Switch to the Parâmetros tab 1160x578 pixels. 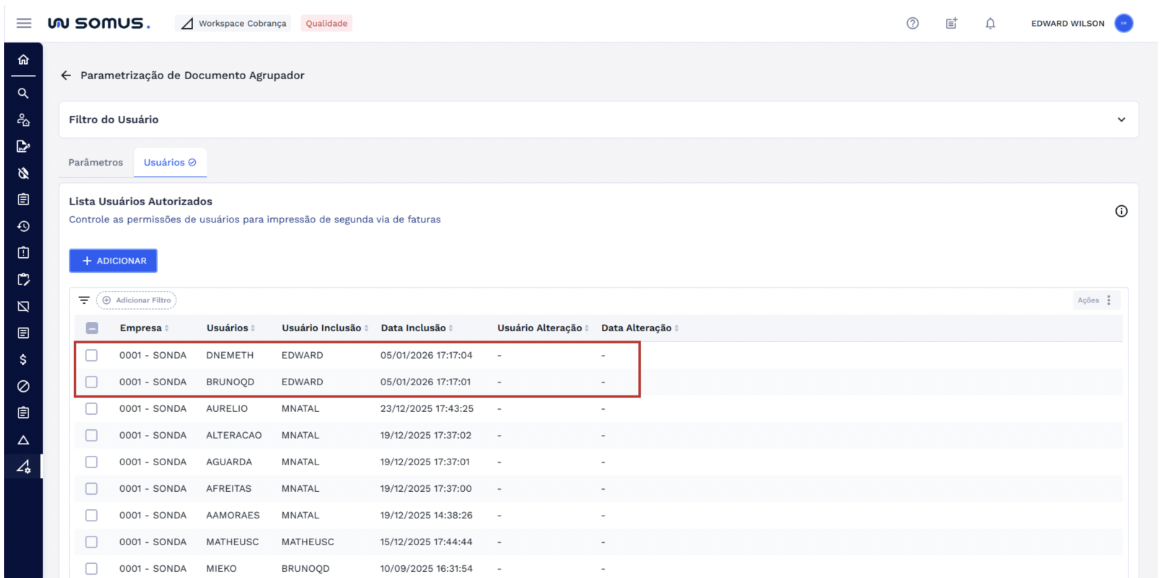96,162
